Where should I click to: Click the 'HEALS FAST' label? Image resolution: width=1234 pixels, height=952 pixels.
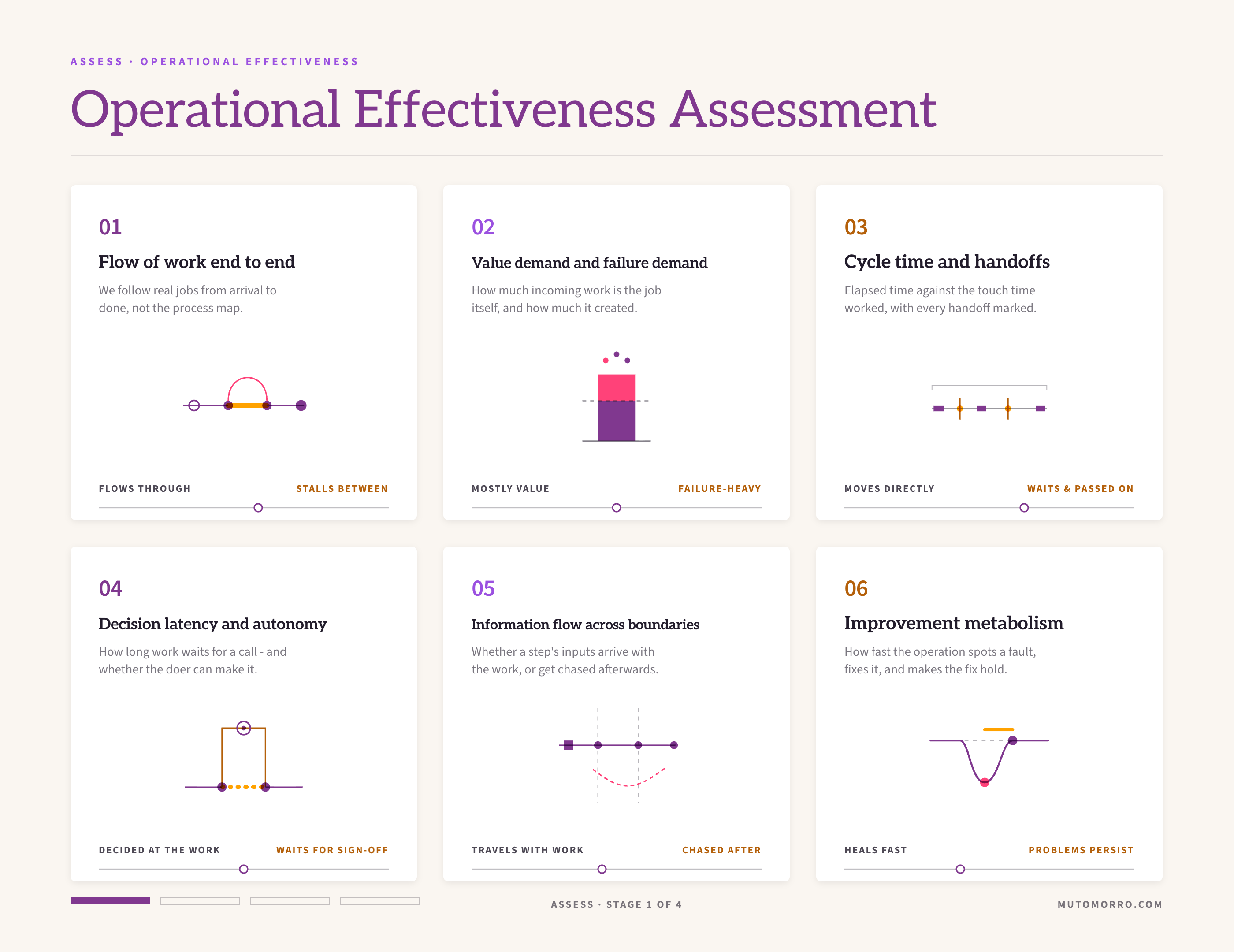(875, 850)
